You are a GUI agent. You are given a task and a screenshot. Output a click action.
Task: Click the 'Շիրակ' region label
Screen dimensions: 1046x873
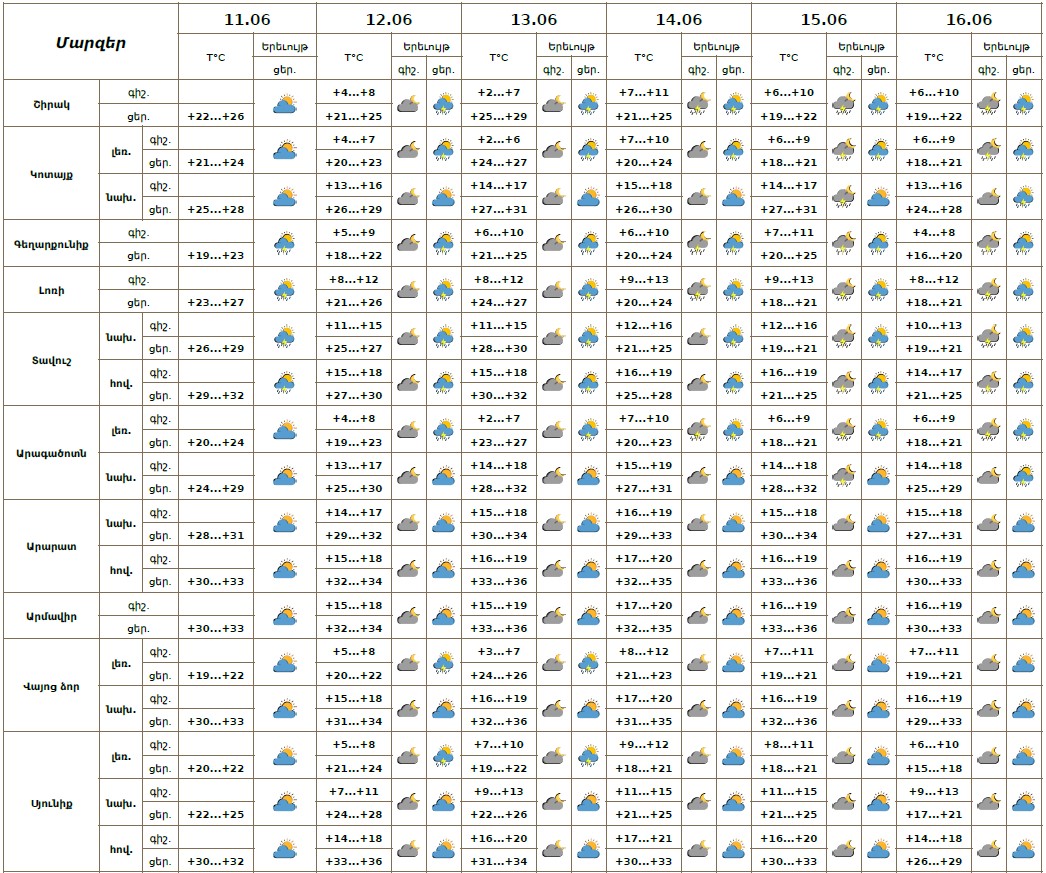tap(51, 105)
